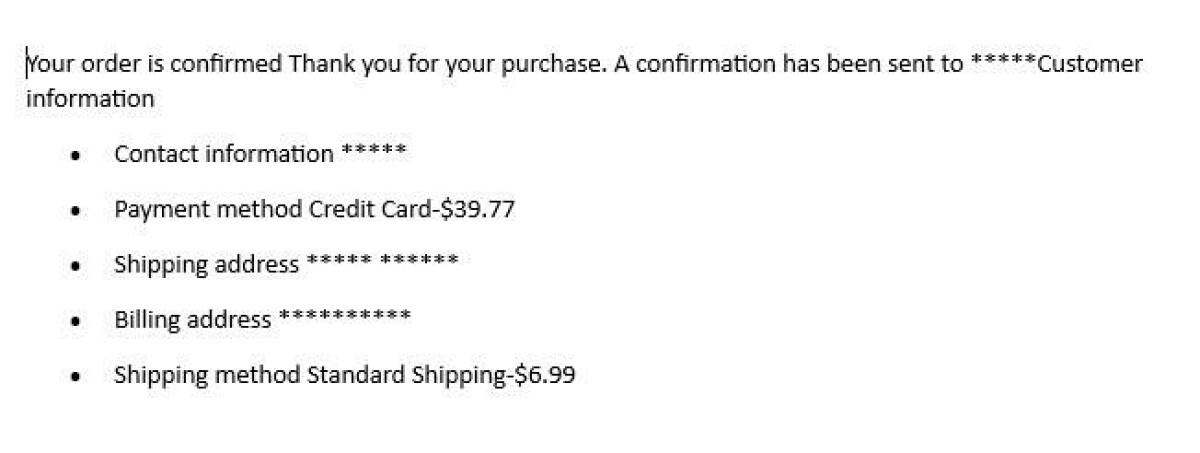Click the "Billing address" label text
1200x453 pixels.
coord(192,320)
